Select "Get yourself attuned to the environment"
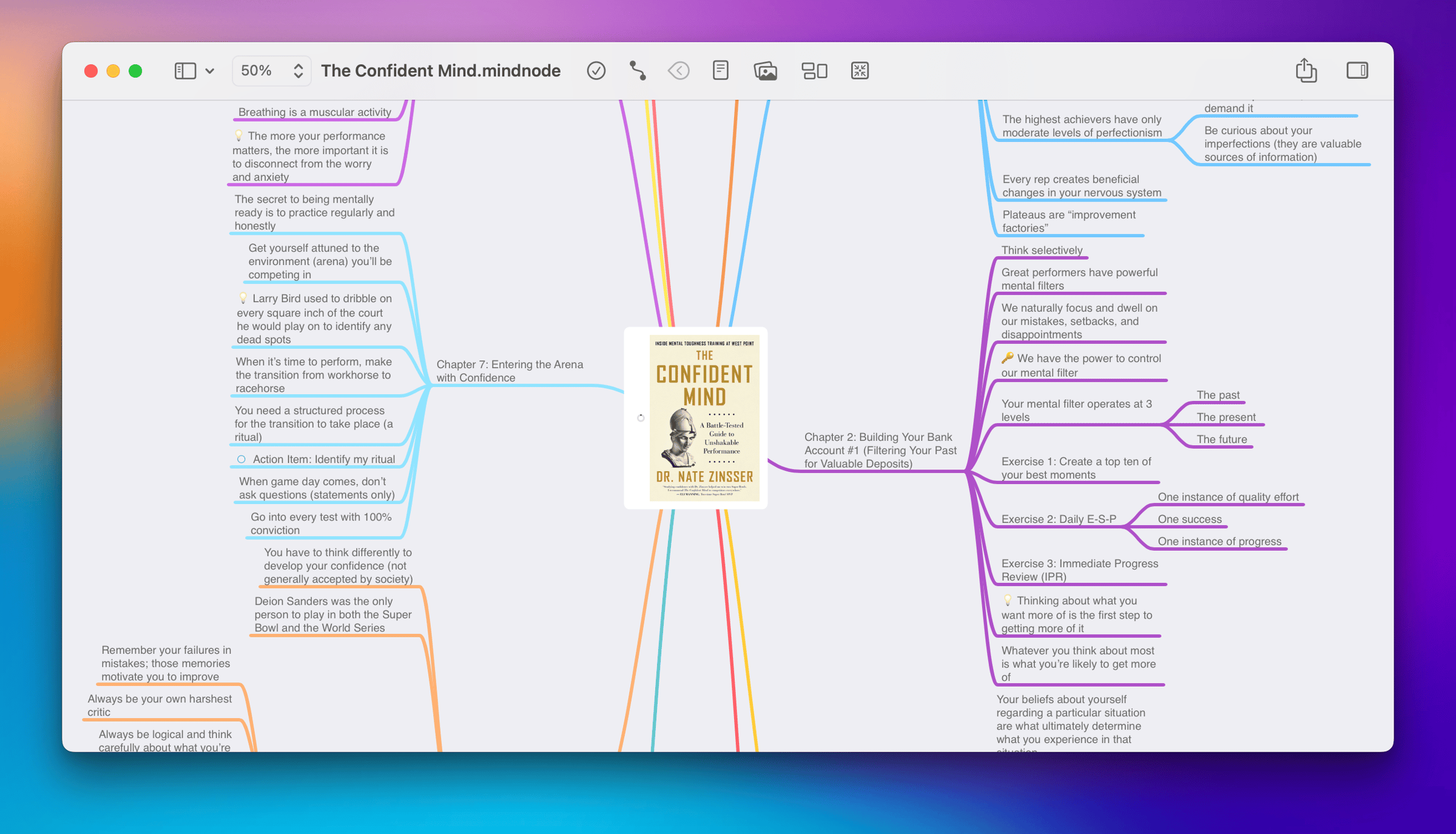1456x834 pixels. 320,261
